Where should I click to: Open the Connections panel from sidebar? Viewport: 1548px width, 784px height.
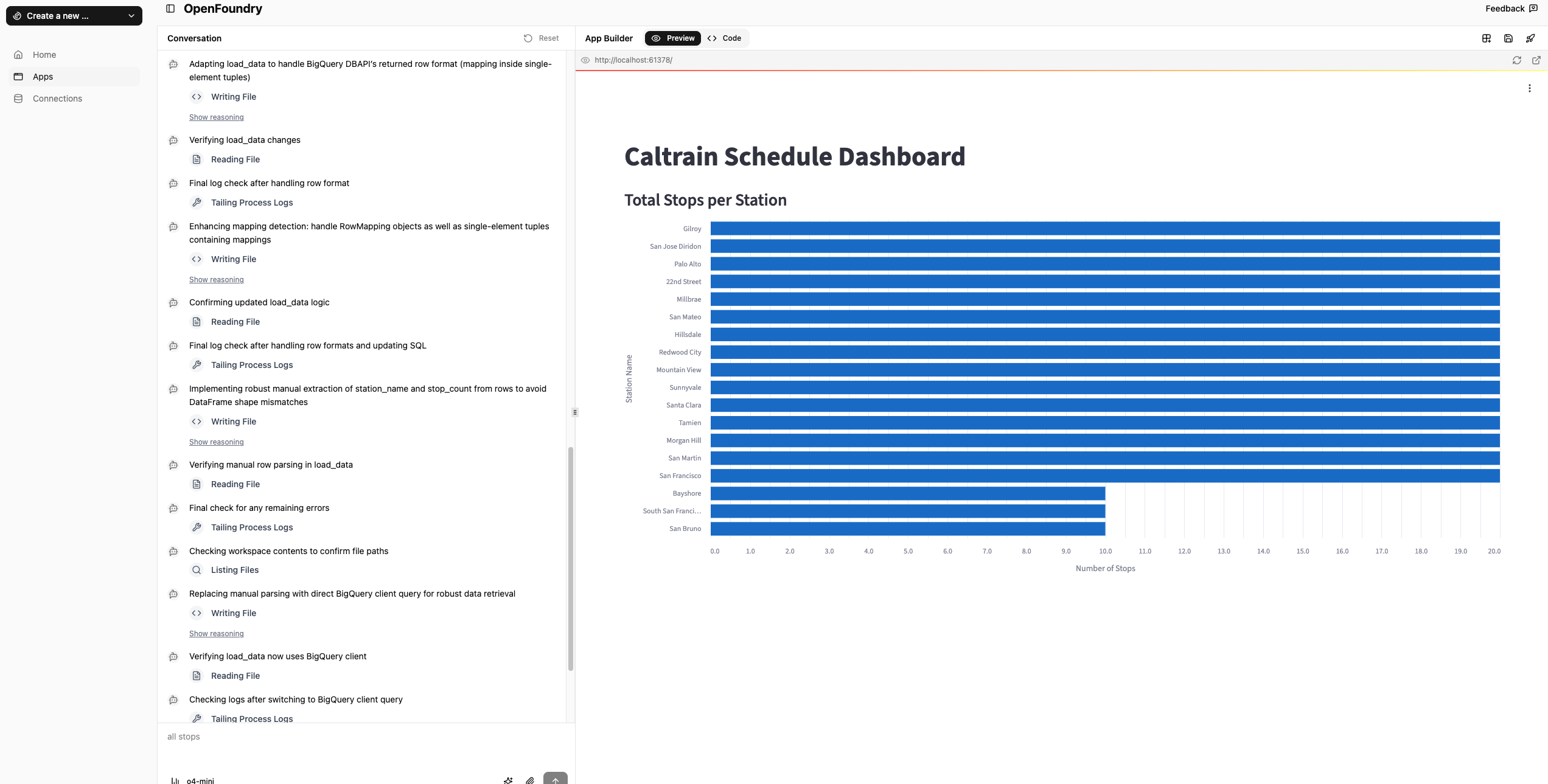[57, 98]
